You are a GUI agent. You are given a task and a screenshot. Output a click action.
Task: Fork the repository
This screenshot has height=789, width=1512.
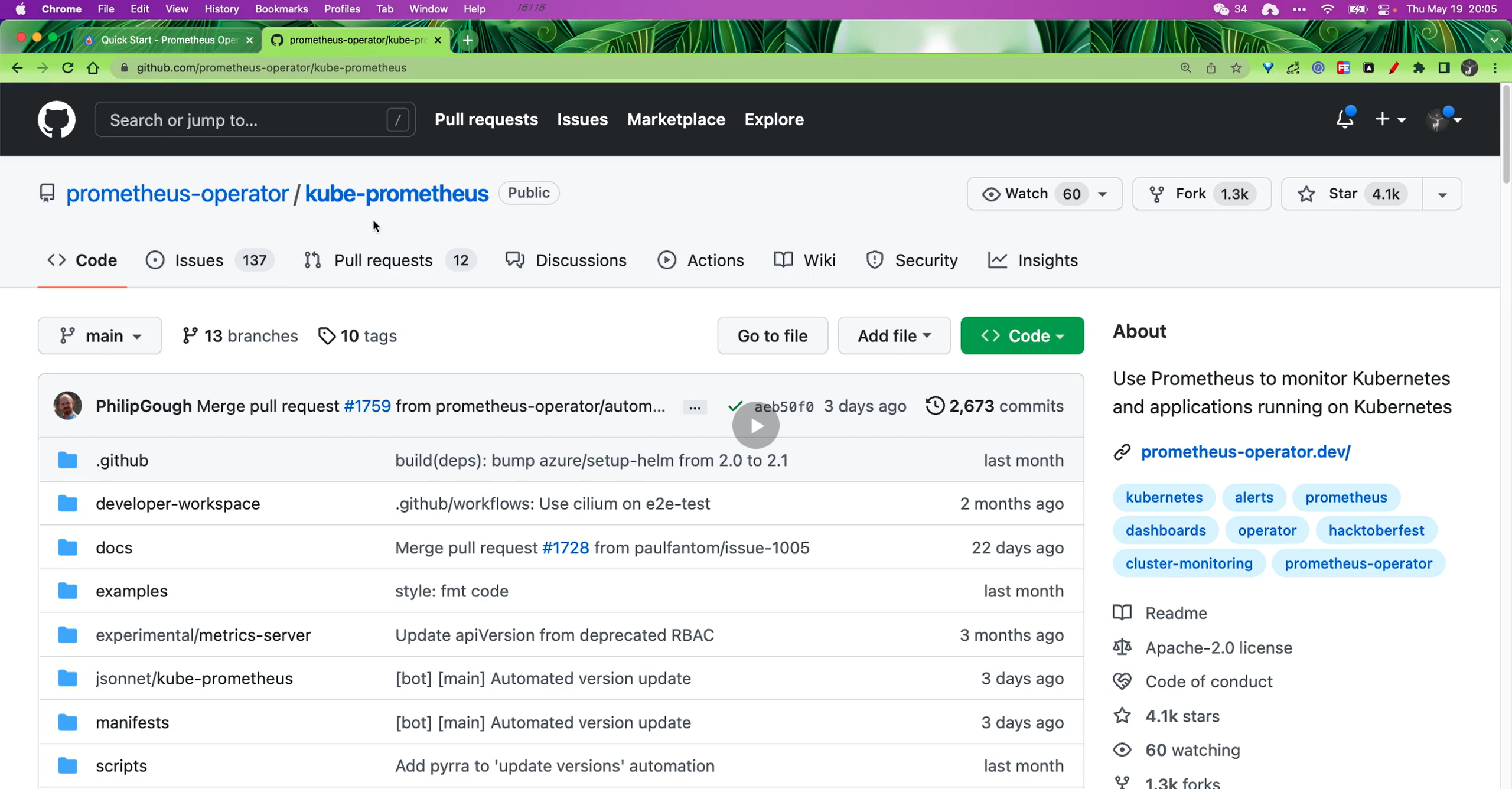[1201, 194]
